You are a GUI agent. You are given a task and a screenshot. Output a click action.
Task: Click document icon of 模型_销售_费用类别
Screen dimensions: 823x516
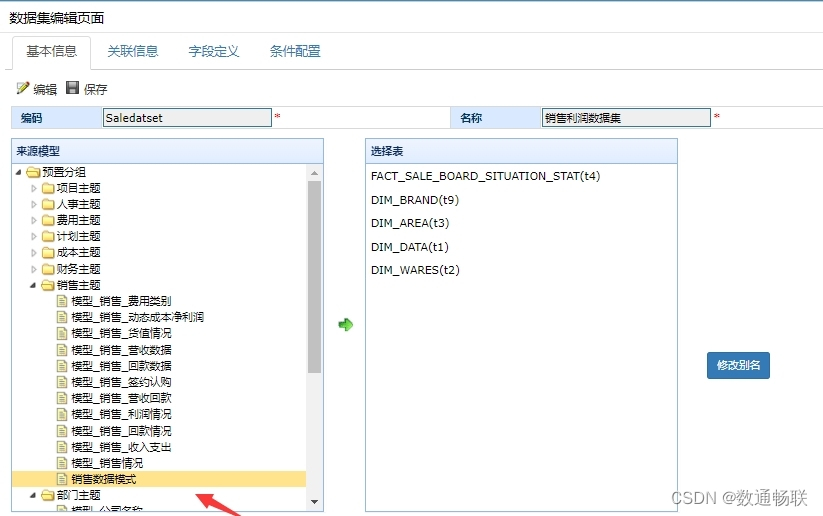pyautogui.click(x=62, y=301)
